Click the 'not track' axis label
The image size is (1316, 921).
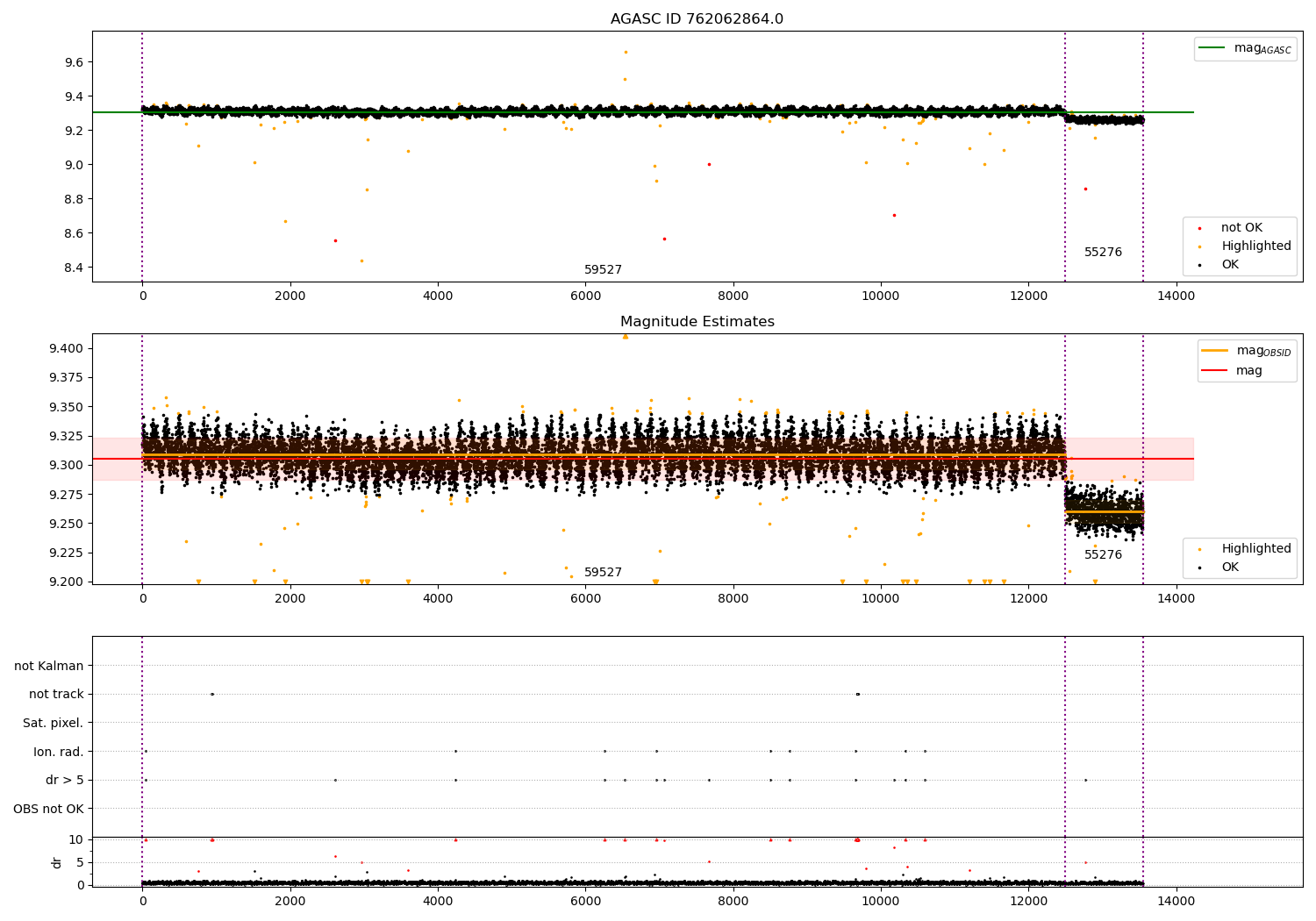[x=56, y=695]
